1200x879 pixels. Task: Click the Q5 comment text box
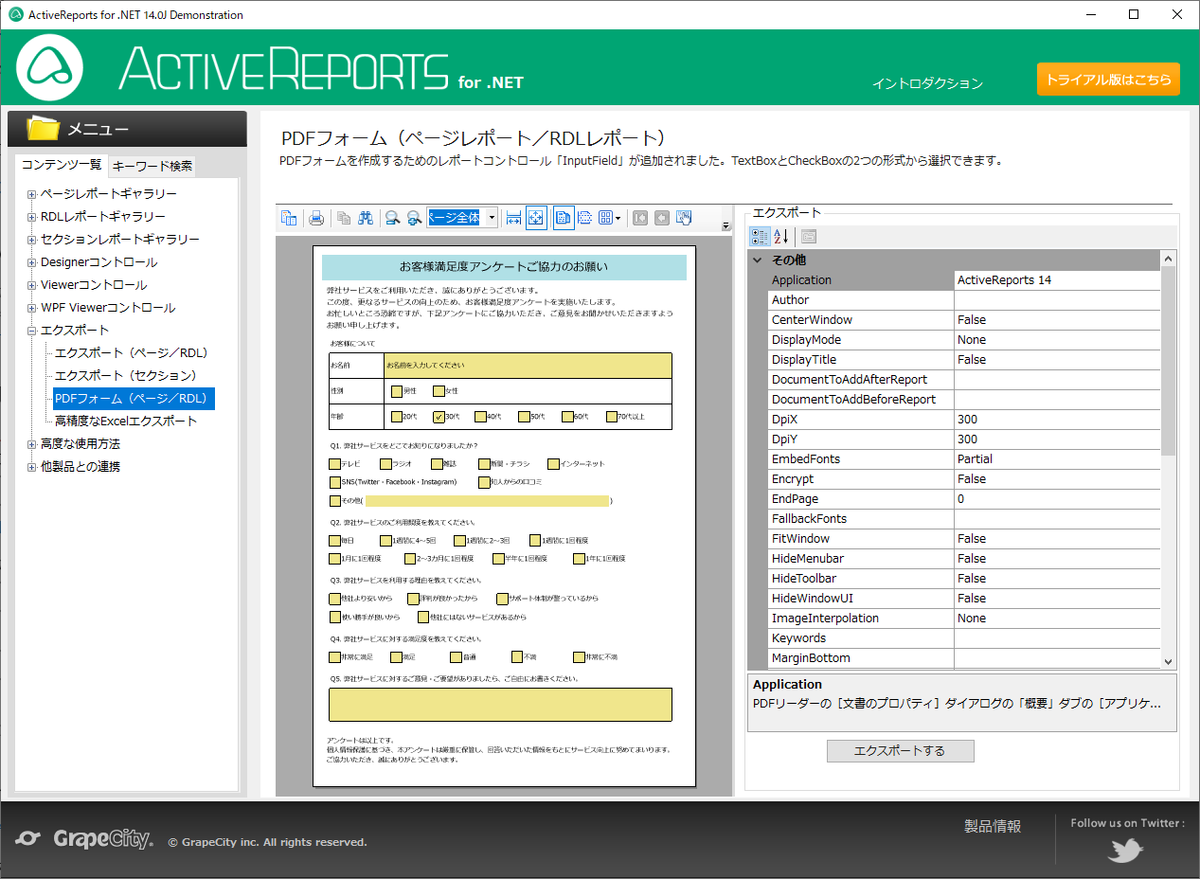(x=500, y=704)
